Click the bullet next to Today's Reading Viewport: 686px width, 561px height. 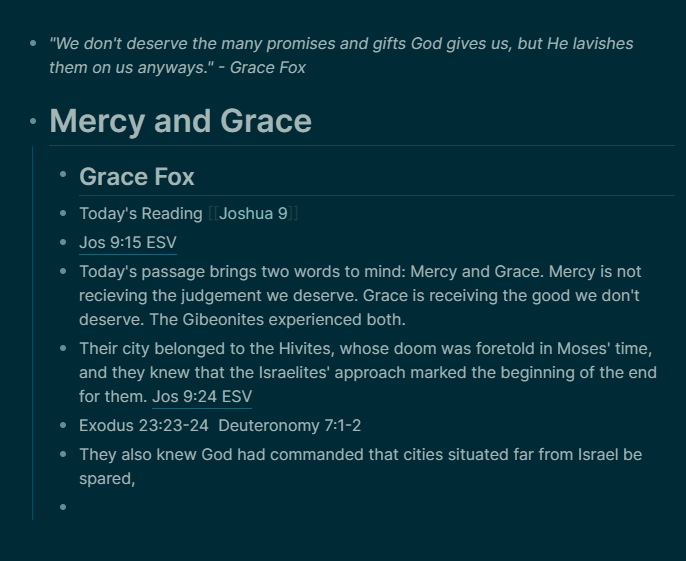(63, 213)
